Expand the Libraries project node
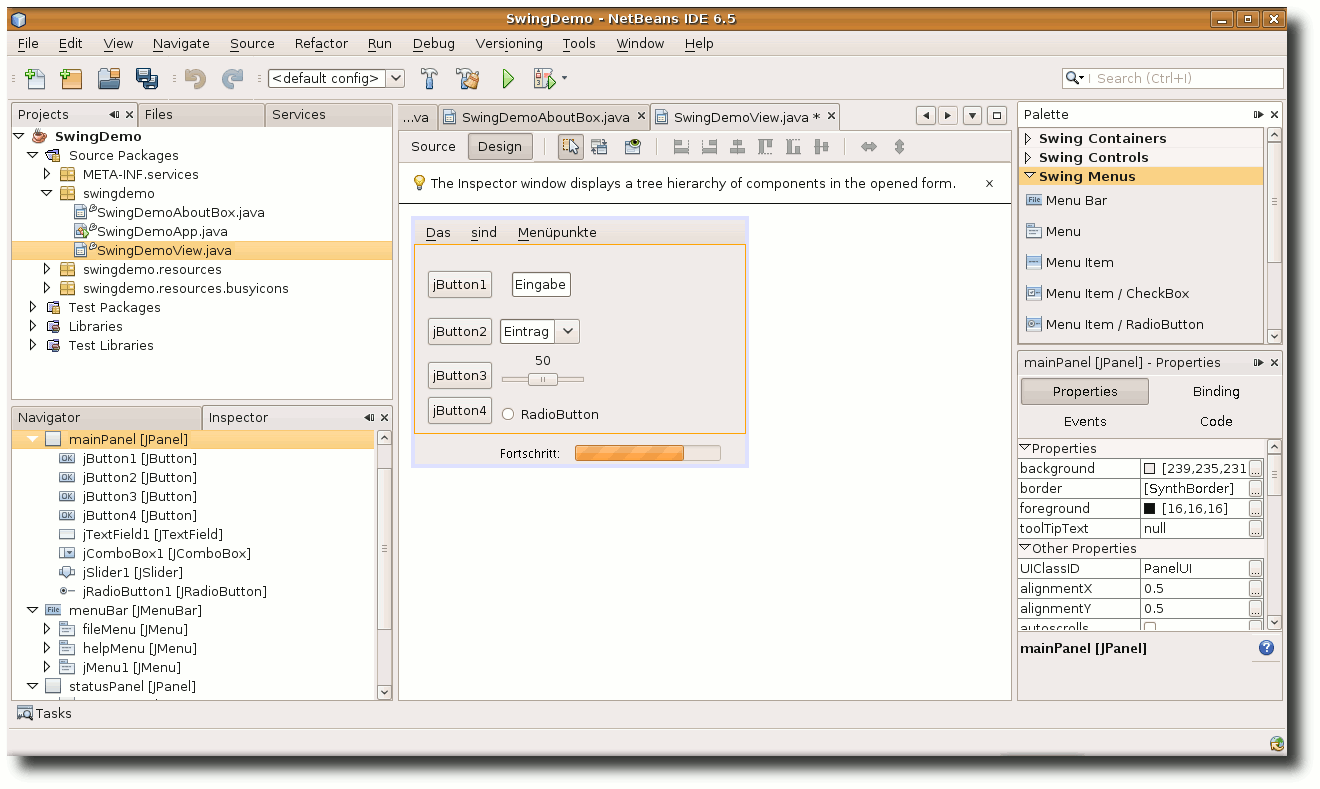 coord(33,326)
